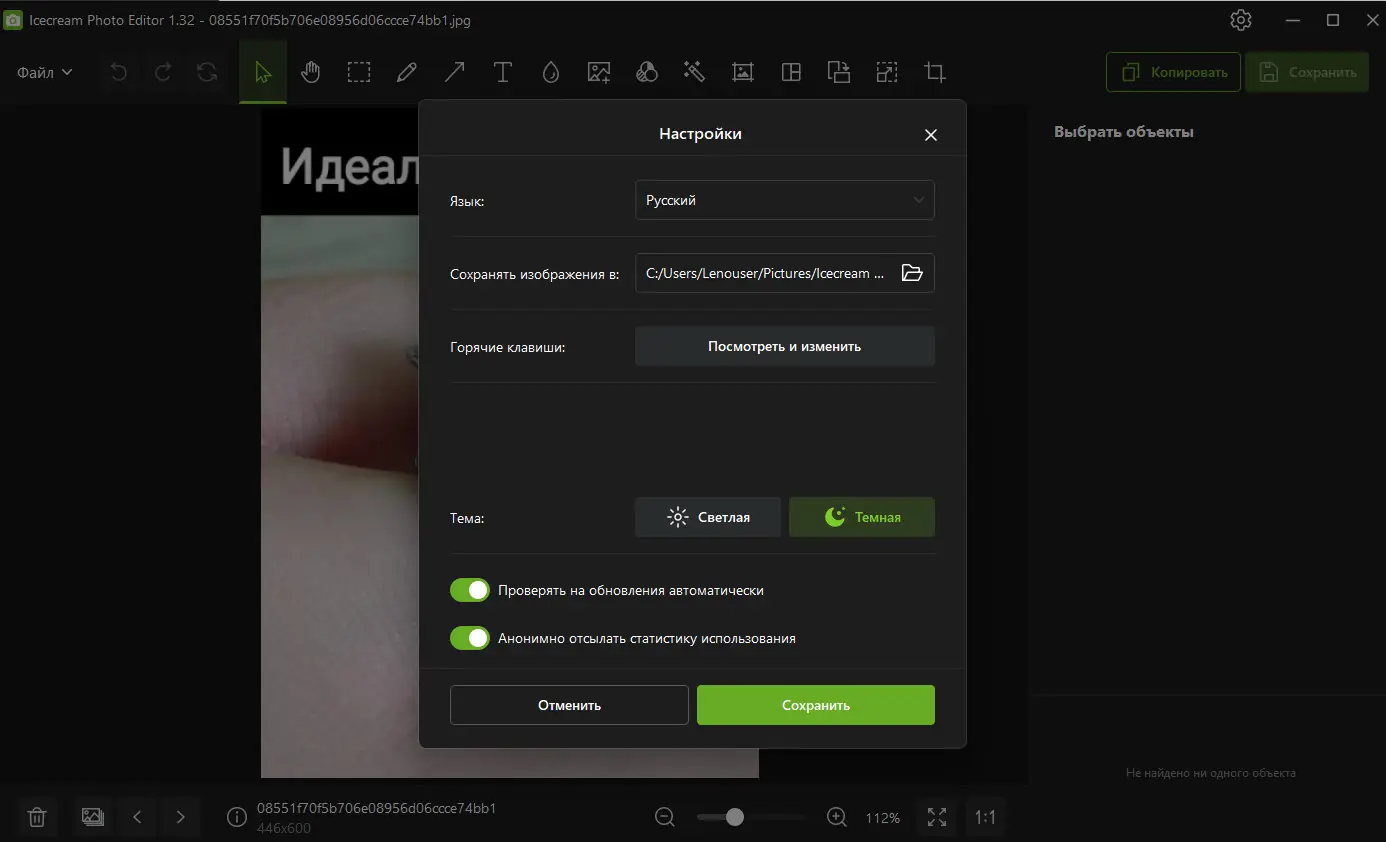The width and height of the screenshot is (1386, 842).
Task: Open the image gallery icon
Action: point(92,817)
